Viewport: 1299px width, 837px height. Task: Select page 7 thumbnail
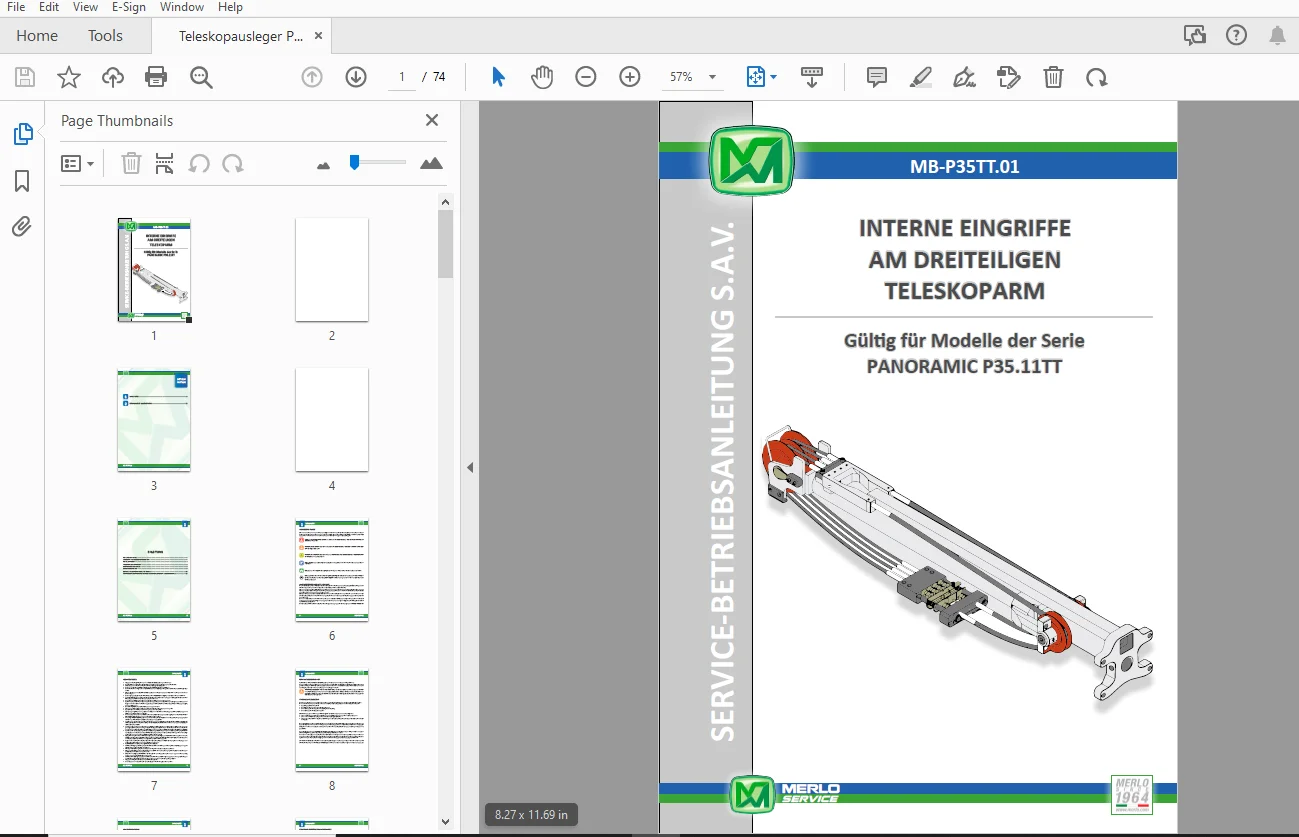pos(154,720)
